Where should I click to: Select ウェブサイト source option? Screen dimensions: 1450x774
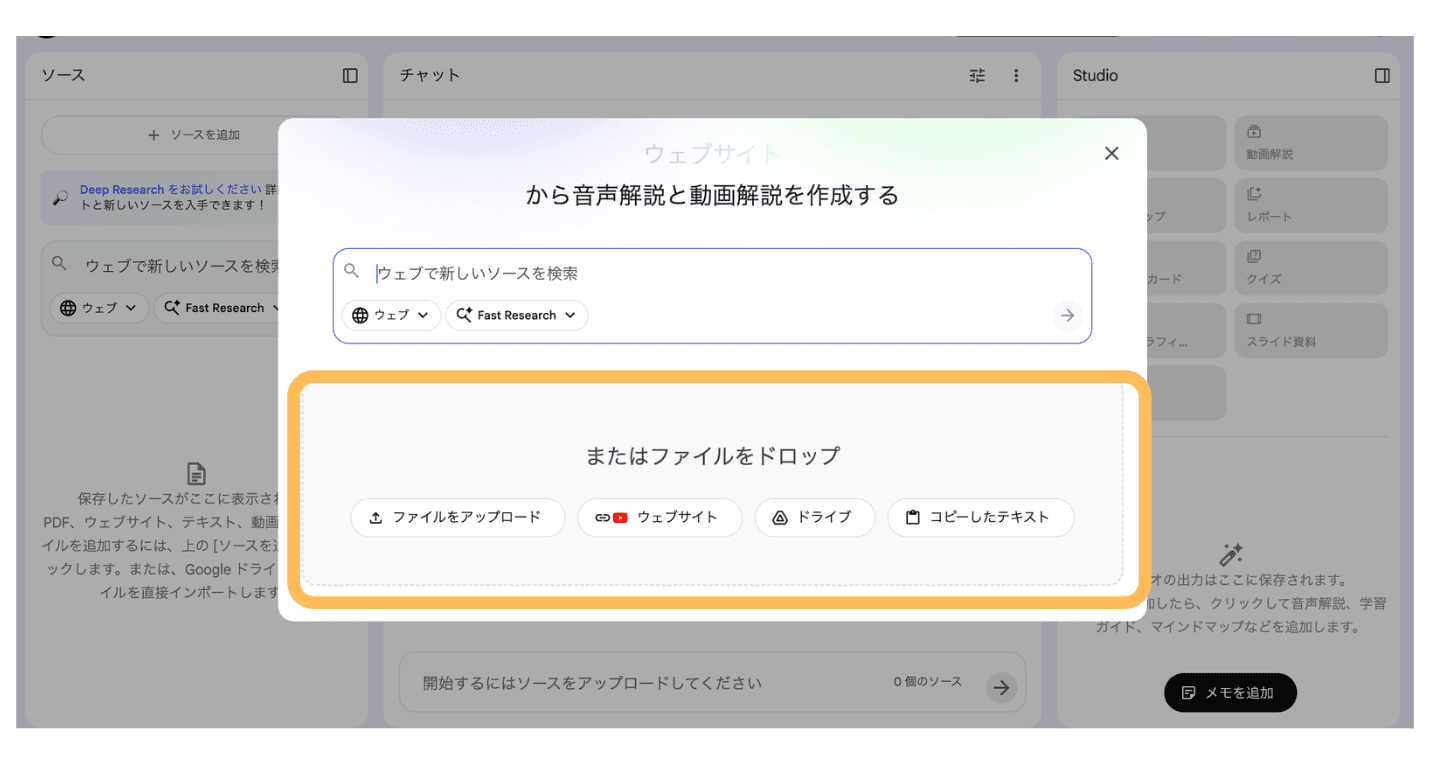click(660, 518)
